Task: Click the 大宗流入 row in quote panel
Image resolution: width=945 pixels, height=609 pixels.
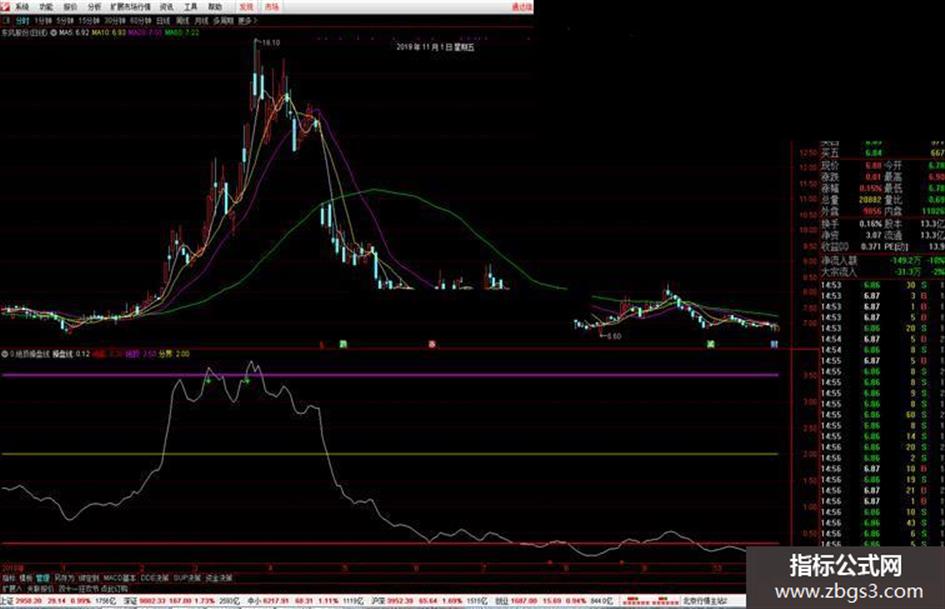Action: point(882,272)
